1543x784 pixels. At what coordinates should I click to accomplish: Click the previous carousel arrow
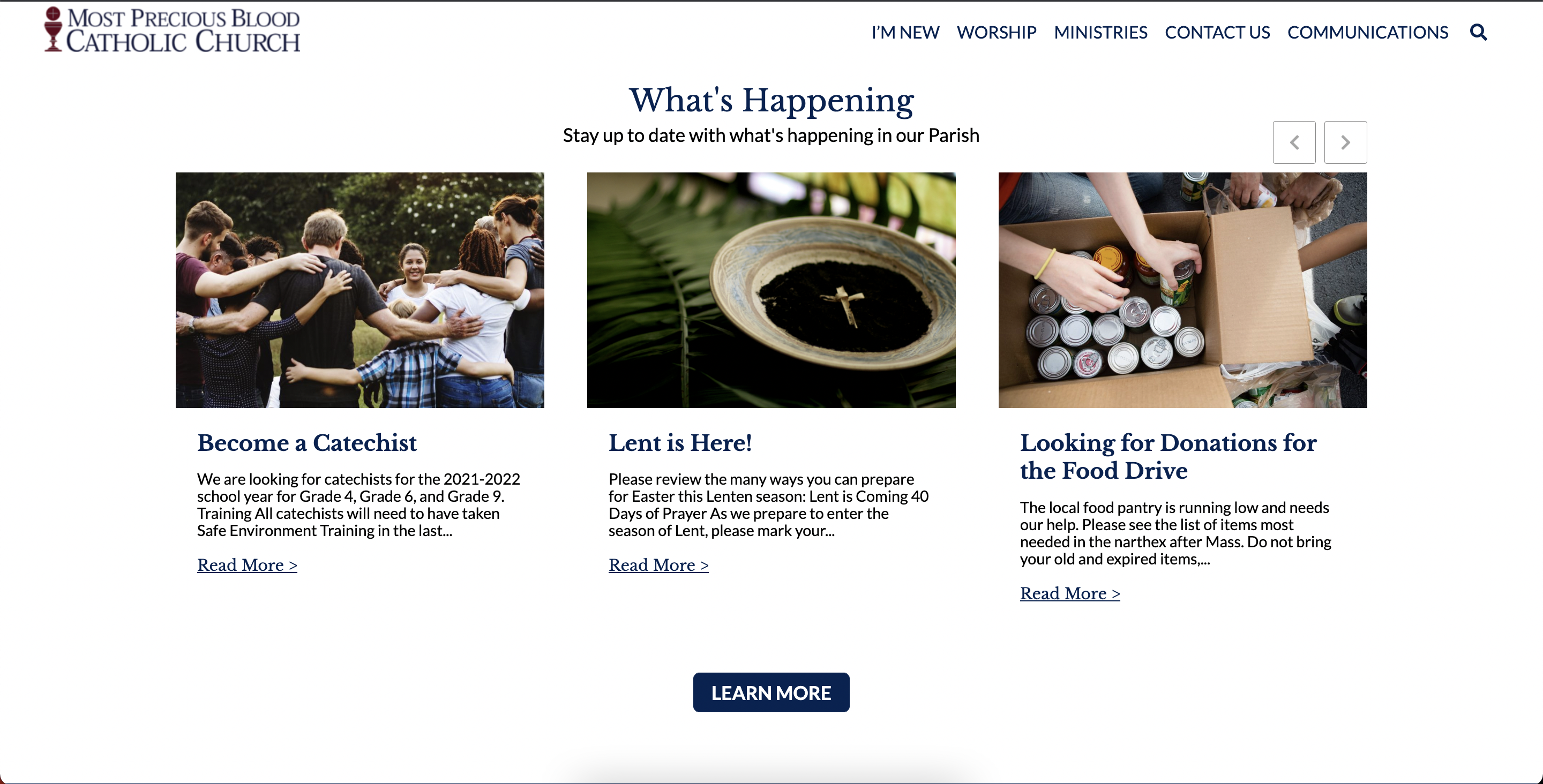(1294, 142)
